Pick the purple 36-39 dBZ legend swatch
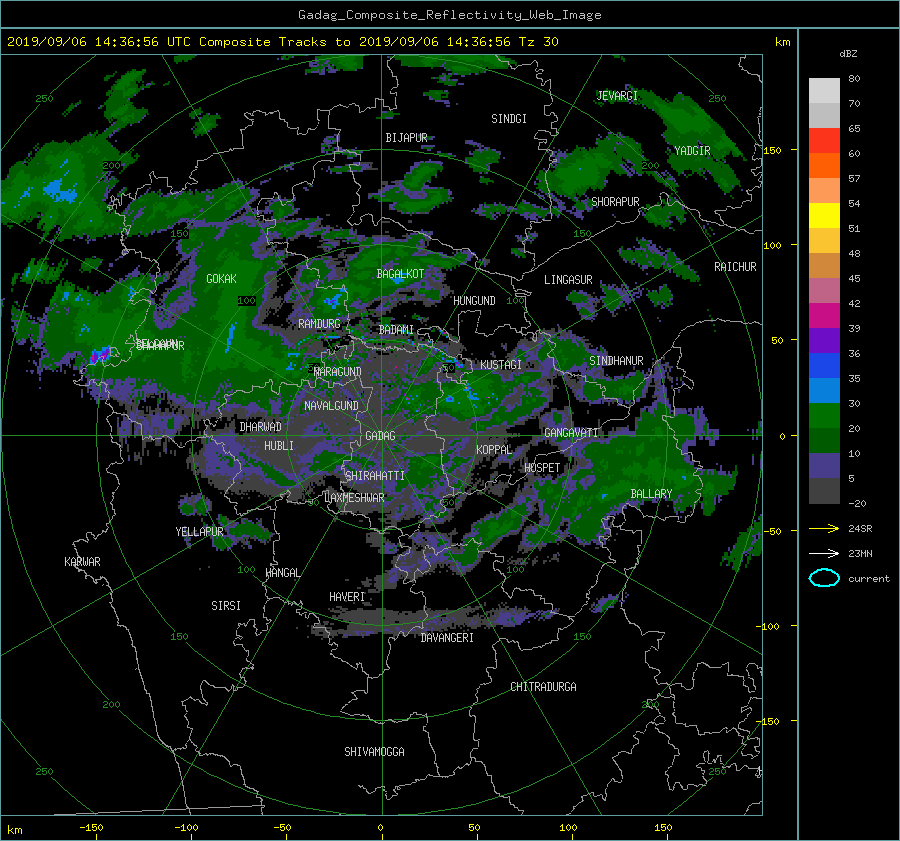The width and height of the screenshot is (900, 841). [x=824, y=341]
